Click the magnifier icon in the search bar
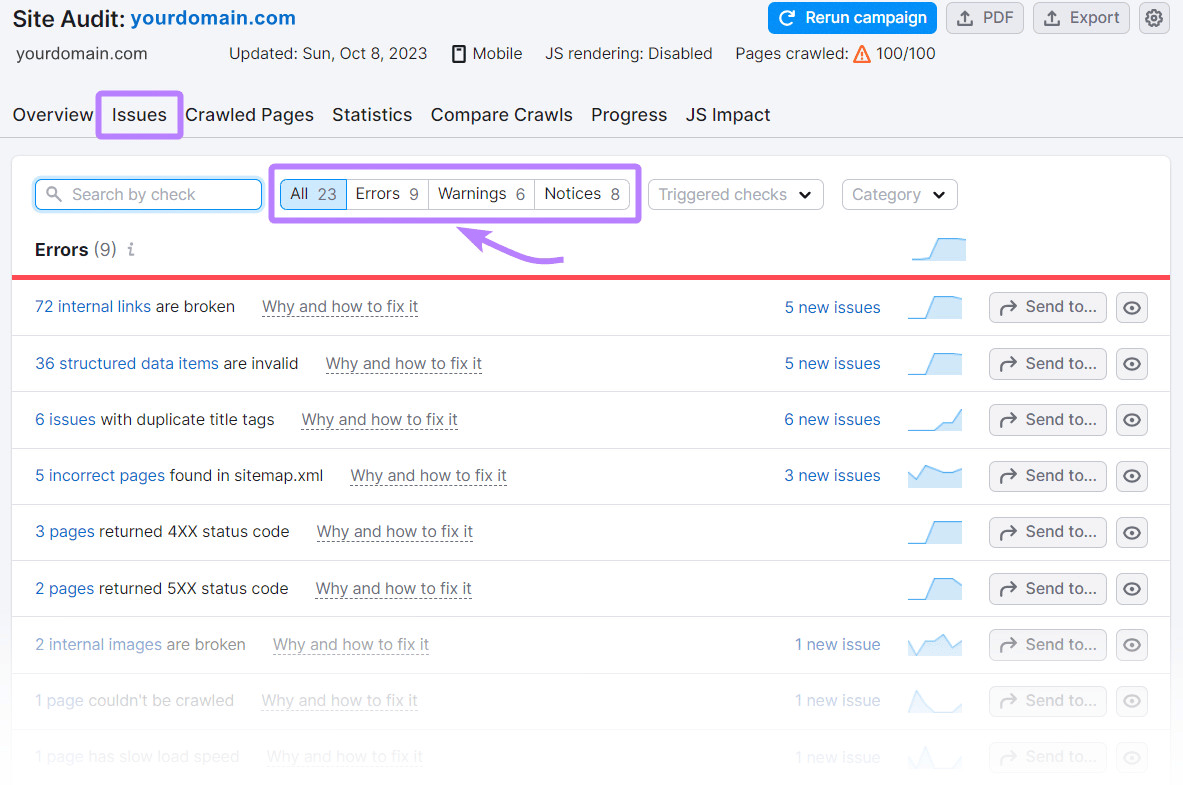This screenshot has width=1183, height=785. click(53, 194)
